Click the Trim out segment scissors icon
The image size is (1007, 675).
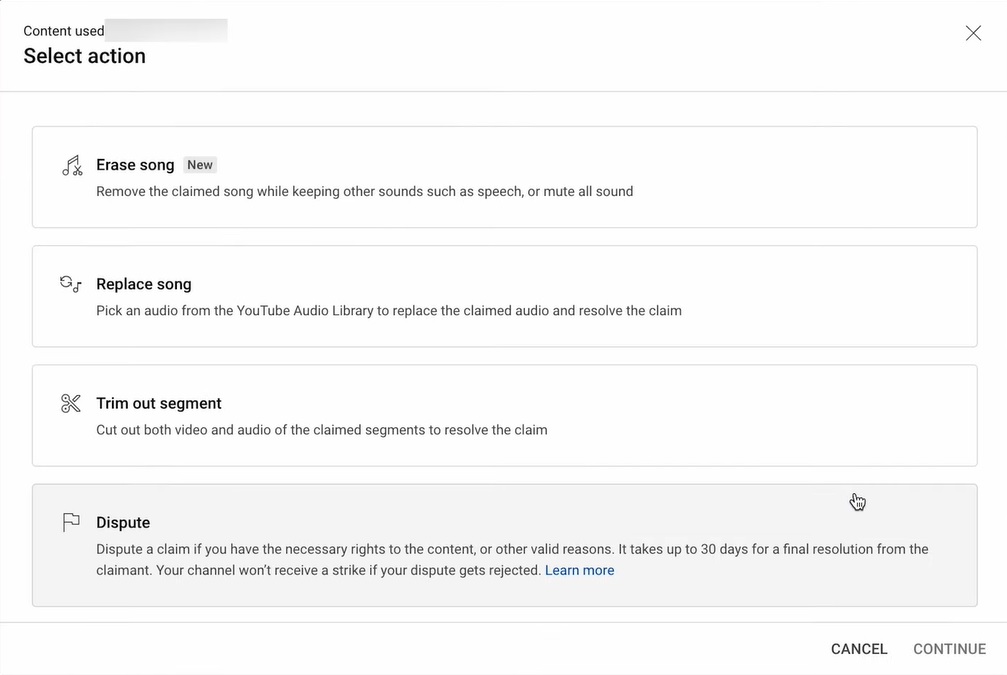point(71,403)
